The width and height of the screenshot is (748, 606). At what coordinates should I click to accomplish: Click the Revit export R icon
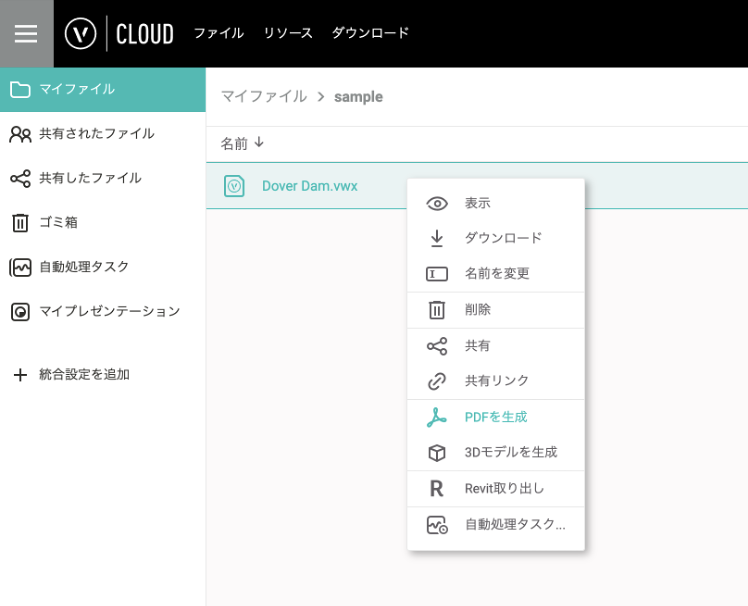point(437,489)
